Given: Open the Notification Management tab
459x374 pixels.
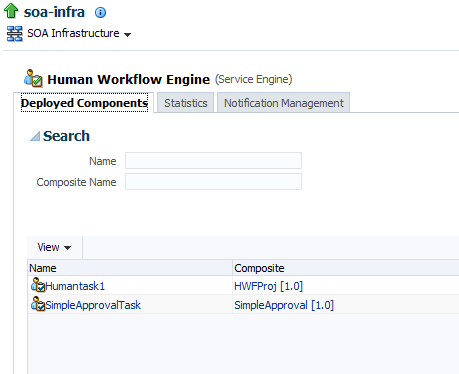Looking at the screenshot, I should click(284, 103).
